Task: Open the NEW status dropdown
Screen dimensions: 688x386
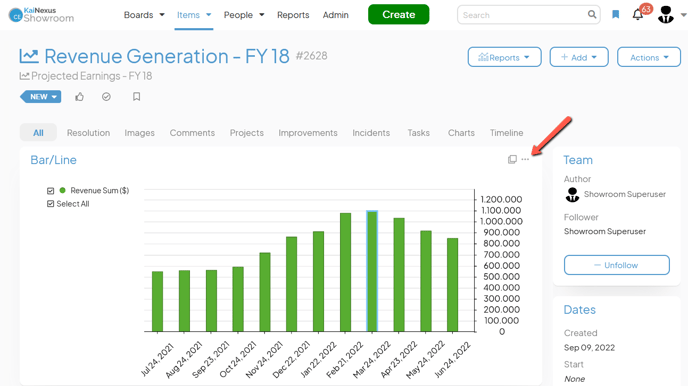Action: click(x=41, y=97)
